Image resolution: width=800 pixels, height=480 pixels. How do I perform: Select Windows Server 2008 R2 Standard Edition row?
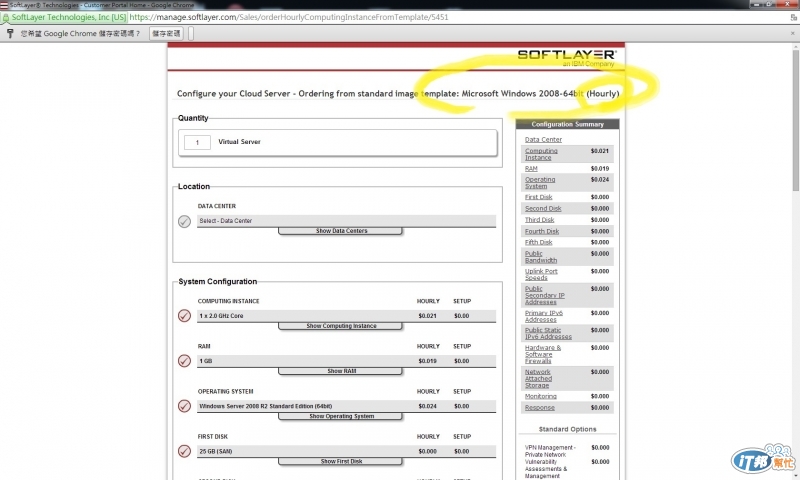point(346,406)
